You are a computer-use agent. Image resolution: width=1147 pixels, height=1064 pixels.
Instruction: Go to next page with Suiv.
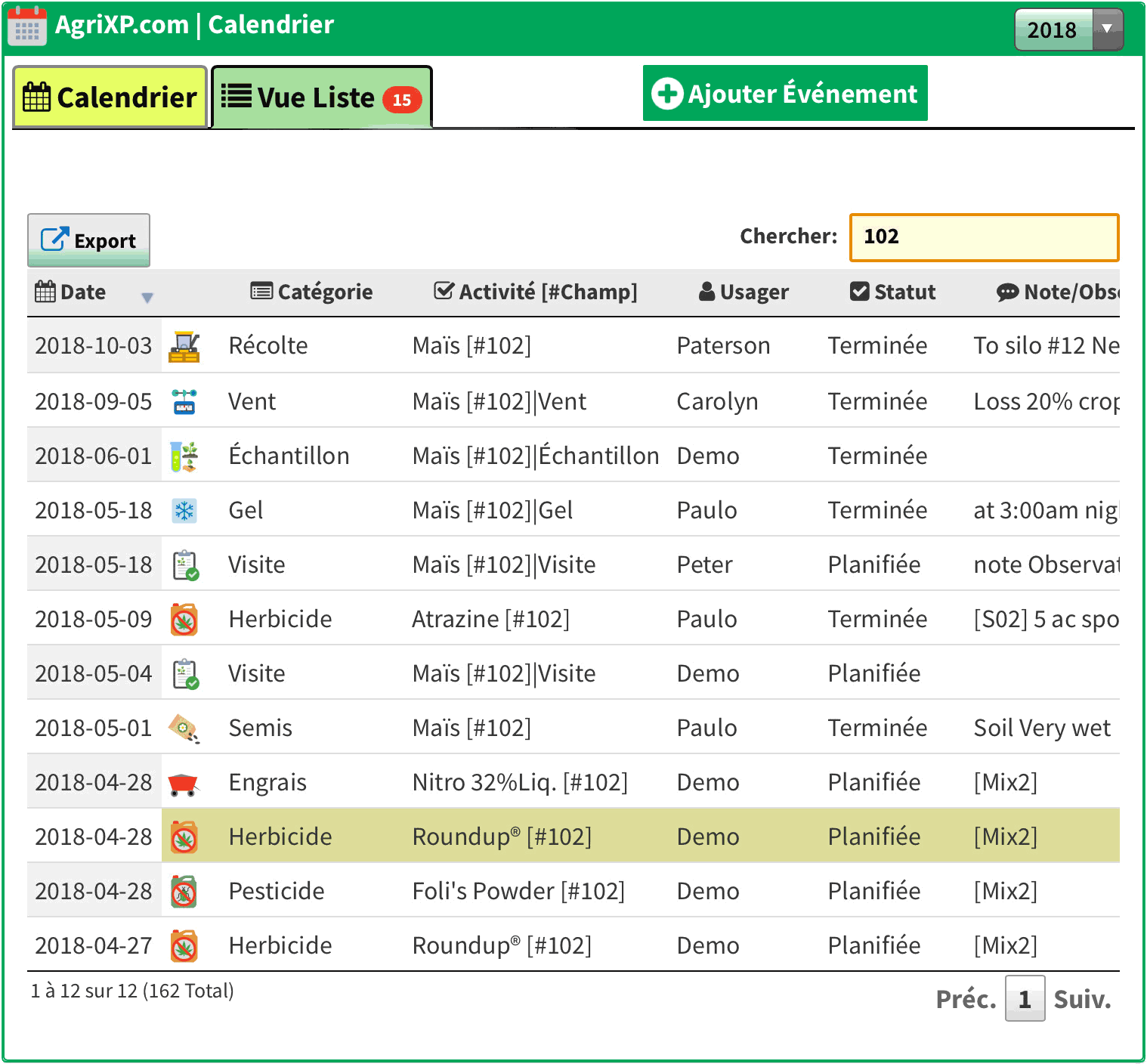1081,999
